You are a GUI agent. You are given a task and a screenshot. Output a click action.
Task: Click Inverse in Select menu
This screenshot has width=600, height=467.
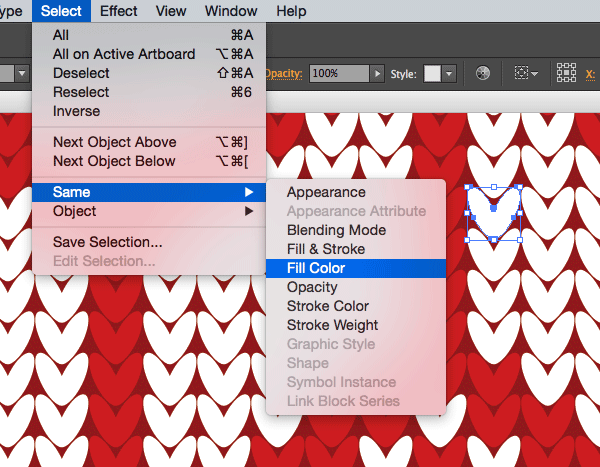[77, 111]
